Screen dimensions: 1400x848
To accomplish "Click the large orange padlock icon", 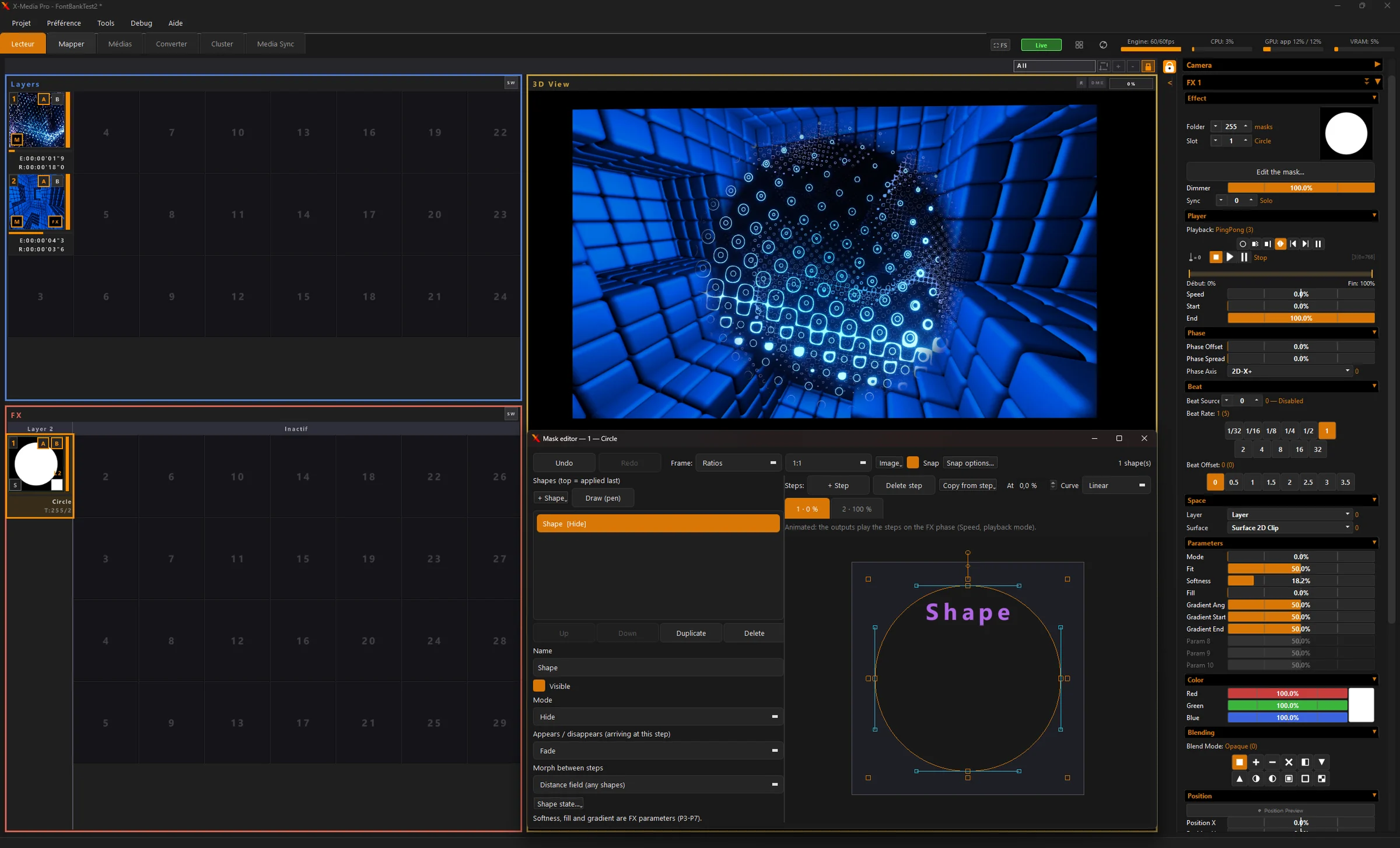I will 1169,67.
